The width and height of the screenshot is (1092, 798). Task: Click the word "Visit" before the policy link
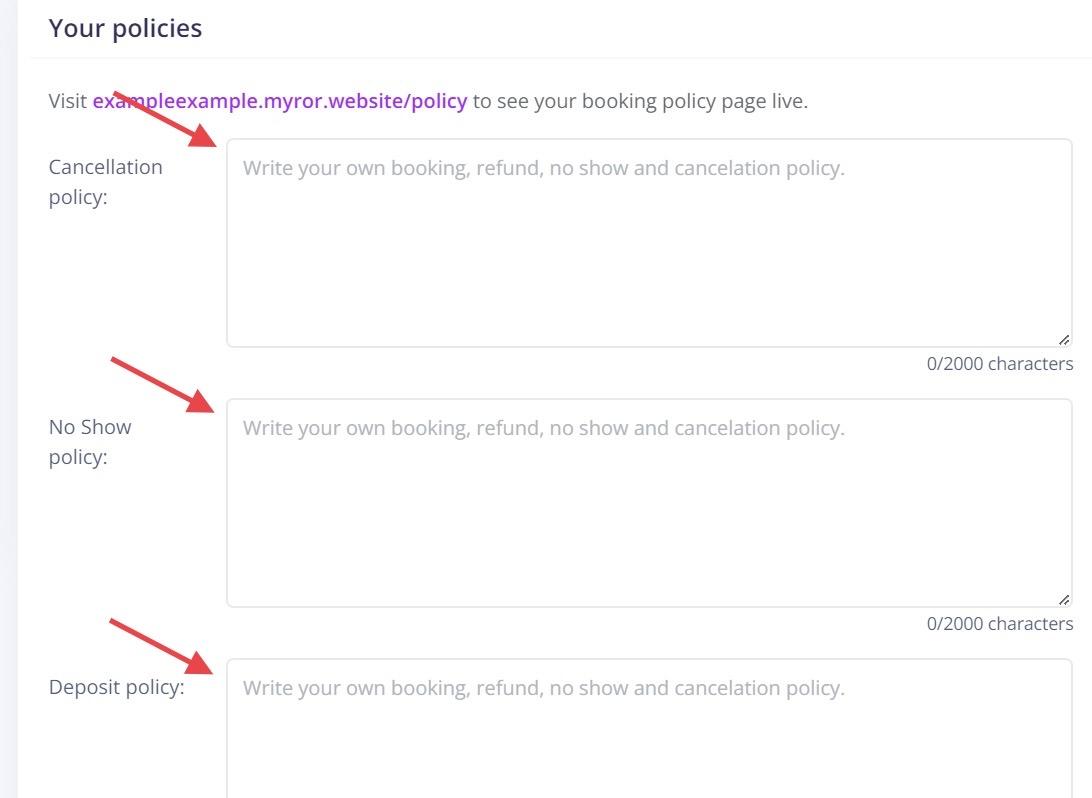click(68, 102)
